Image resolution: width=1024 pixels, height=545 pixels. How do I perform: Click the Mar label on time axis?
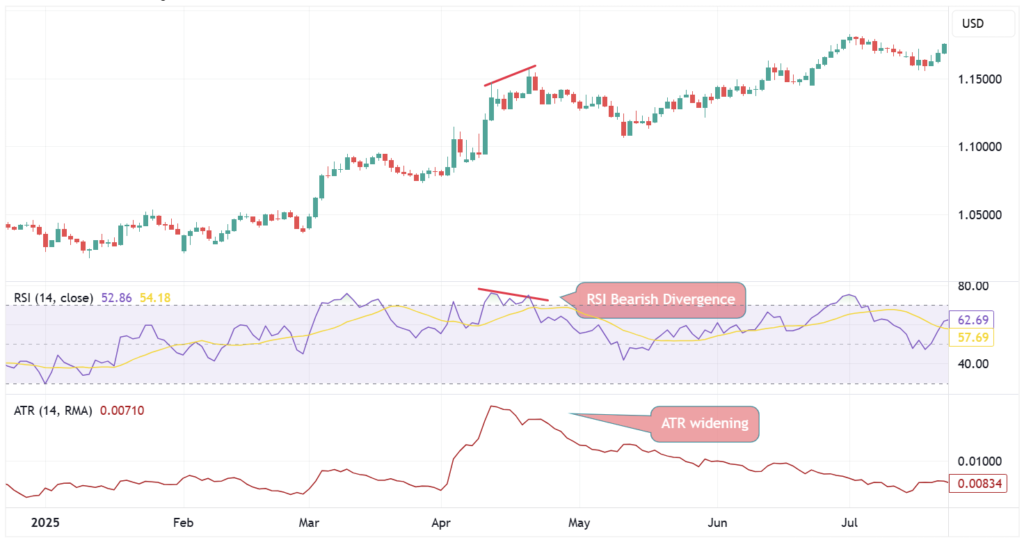pos(309,523)
